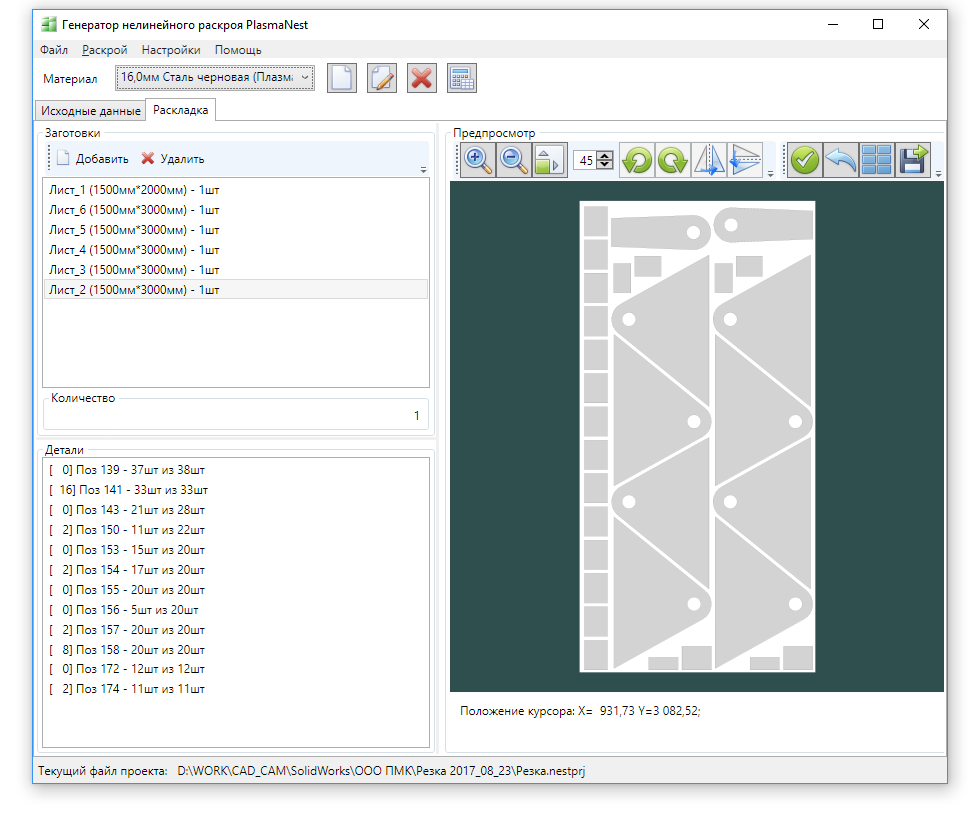Screen dimensions: 980x816
Task: Click the rotate counterclockwise green arrow icon
Action: [x=637, y=160]
